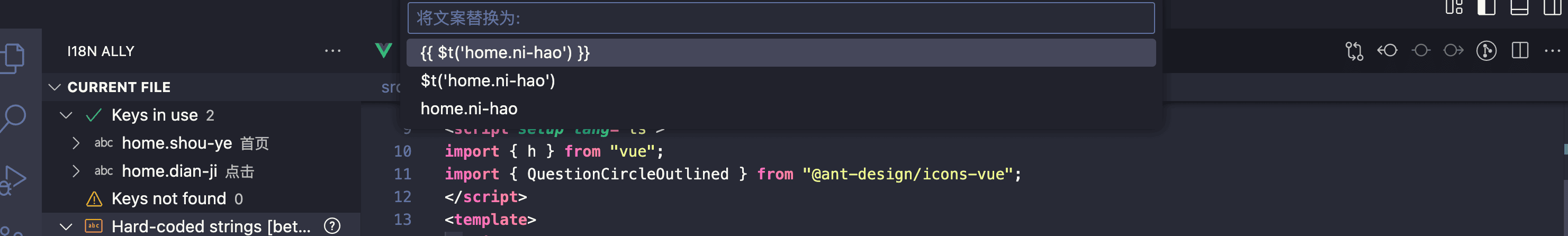Open the Search view icon
The image size is (1568, 236).
(13, 118)
